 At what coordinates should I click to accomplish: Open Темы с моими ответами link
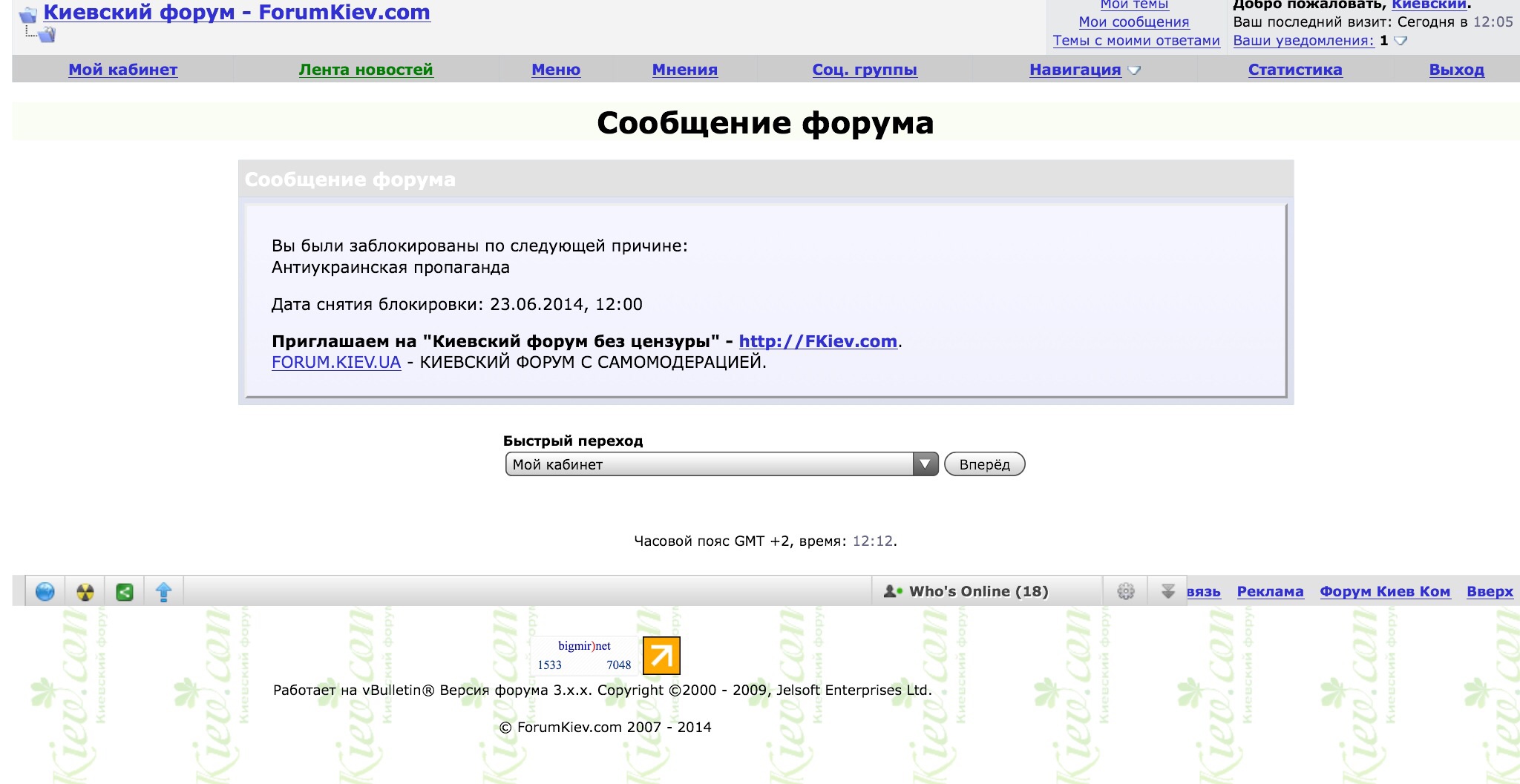pos(1136,41)
